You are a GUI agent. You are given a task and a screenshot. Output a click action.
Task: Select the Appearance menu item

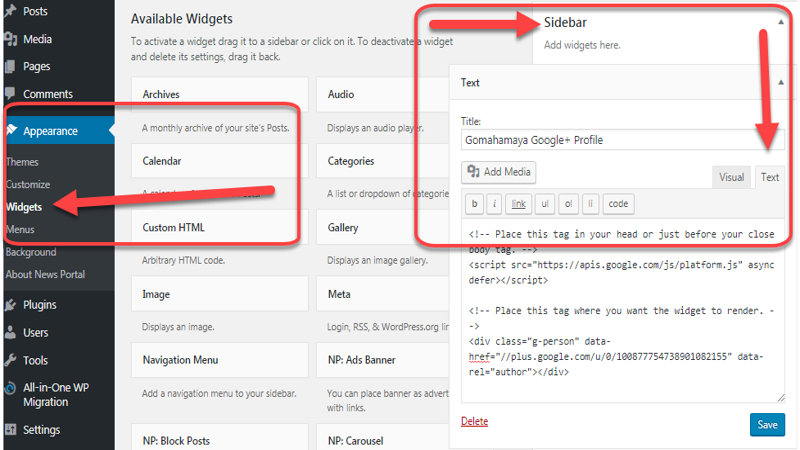[x=59, y=131]
